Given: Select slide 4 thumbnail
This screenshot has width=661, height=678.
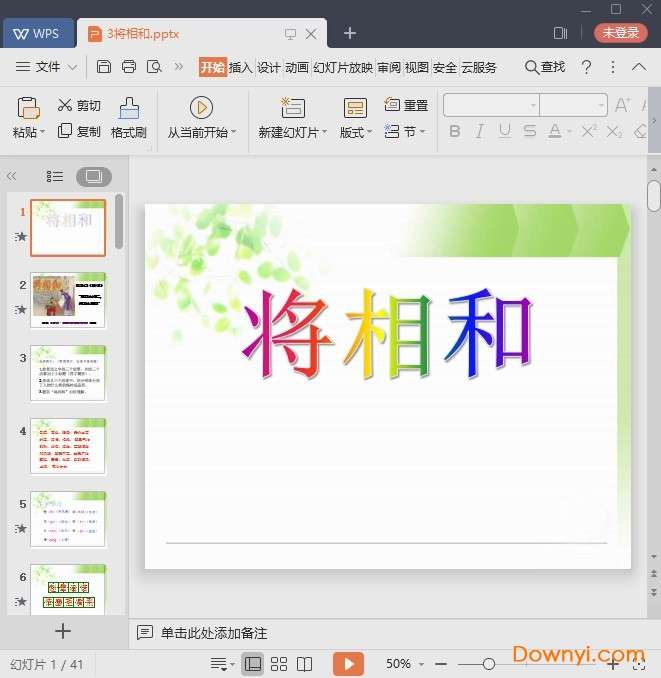Looking at the screenshot, I should (68, 446).
